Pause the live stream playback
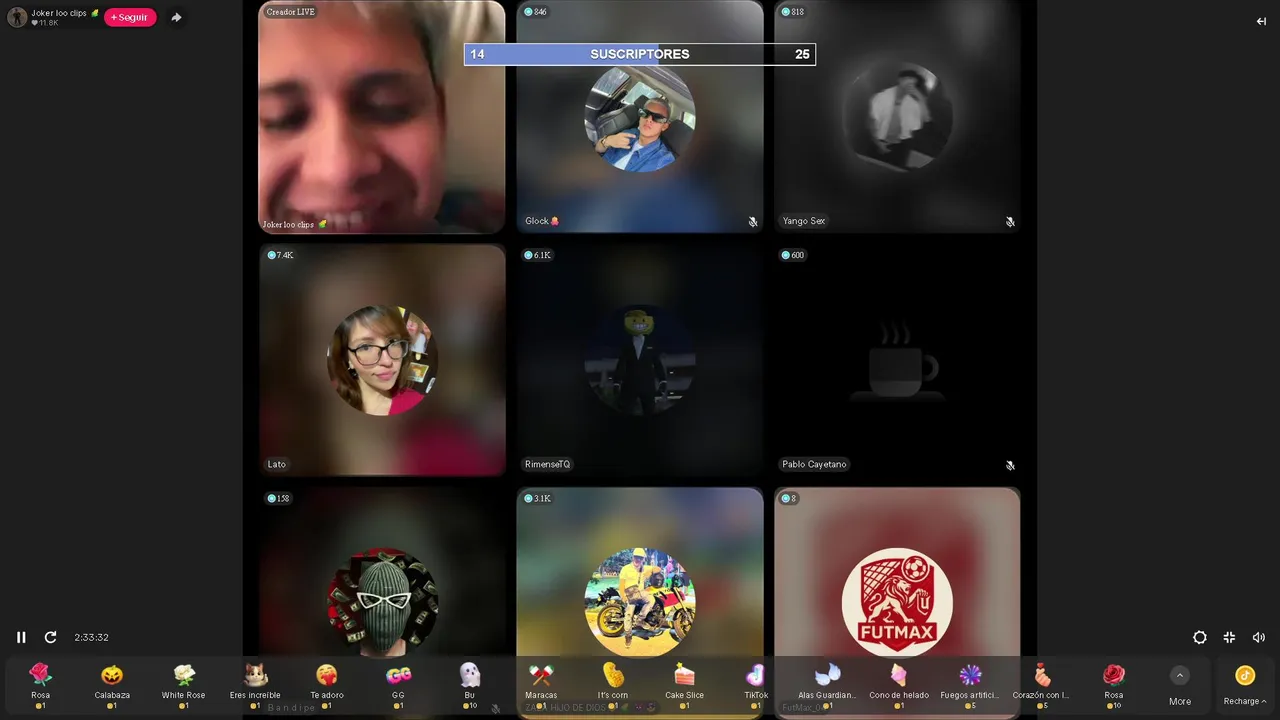 tap(21, 637)
